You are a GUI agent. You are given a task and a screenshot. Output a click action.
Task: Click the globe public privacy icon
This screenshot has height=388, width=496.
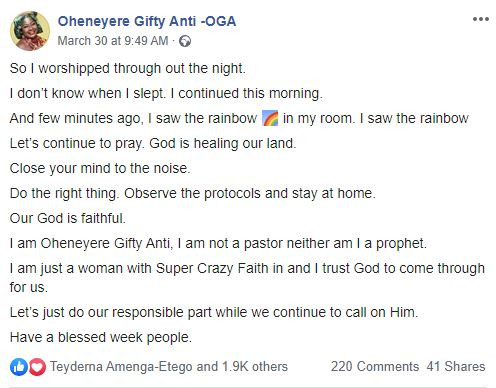pyautogui.click(x=185, y=41)
